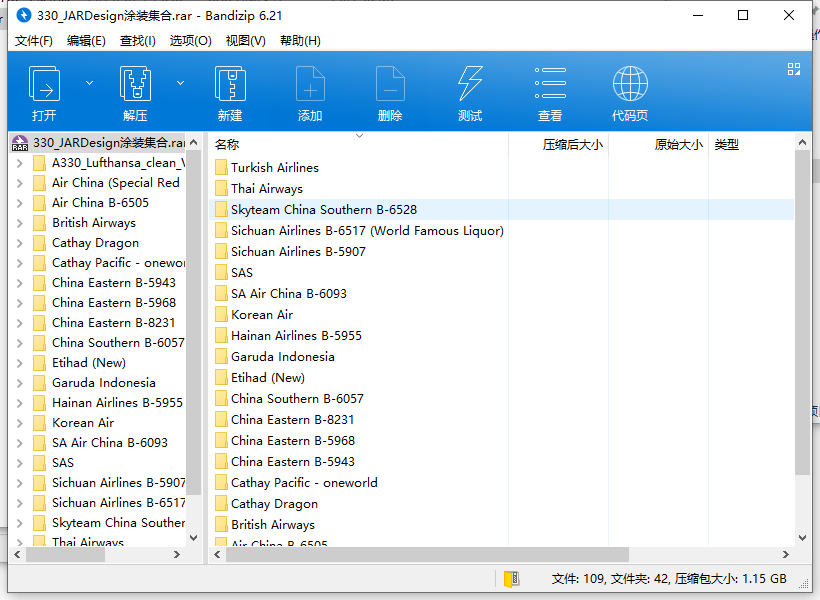Viewport: 820px width, 600px height.
Task: Click the RAR archive root icon in tree
Action: pos(20,143)
